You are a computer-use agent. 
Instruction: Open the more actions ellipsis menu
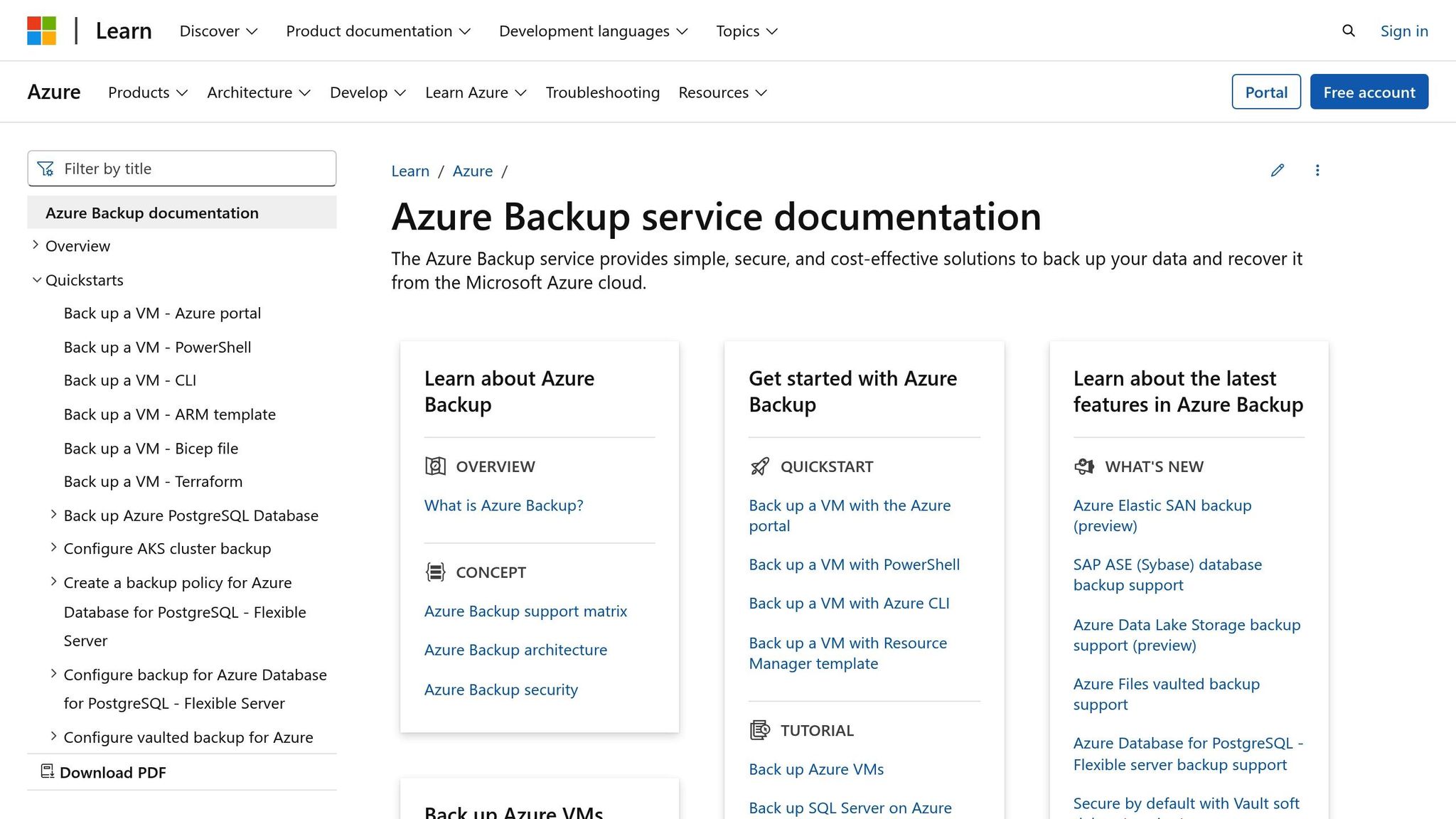pyautogui.click(x=1317, y=170)
